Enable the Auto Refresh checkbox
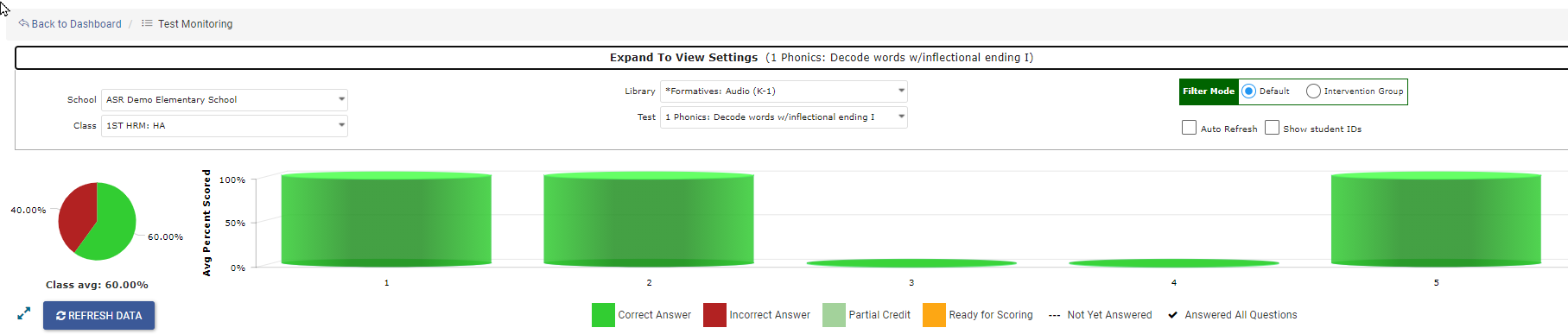 (1189, 128)
